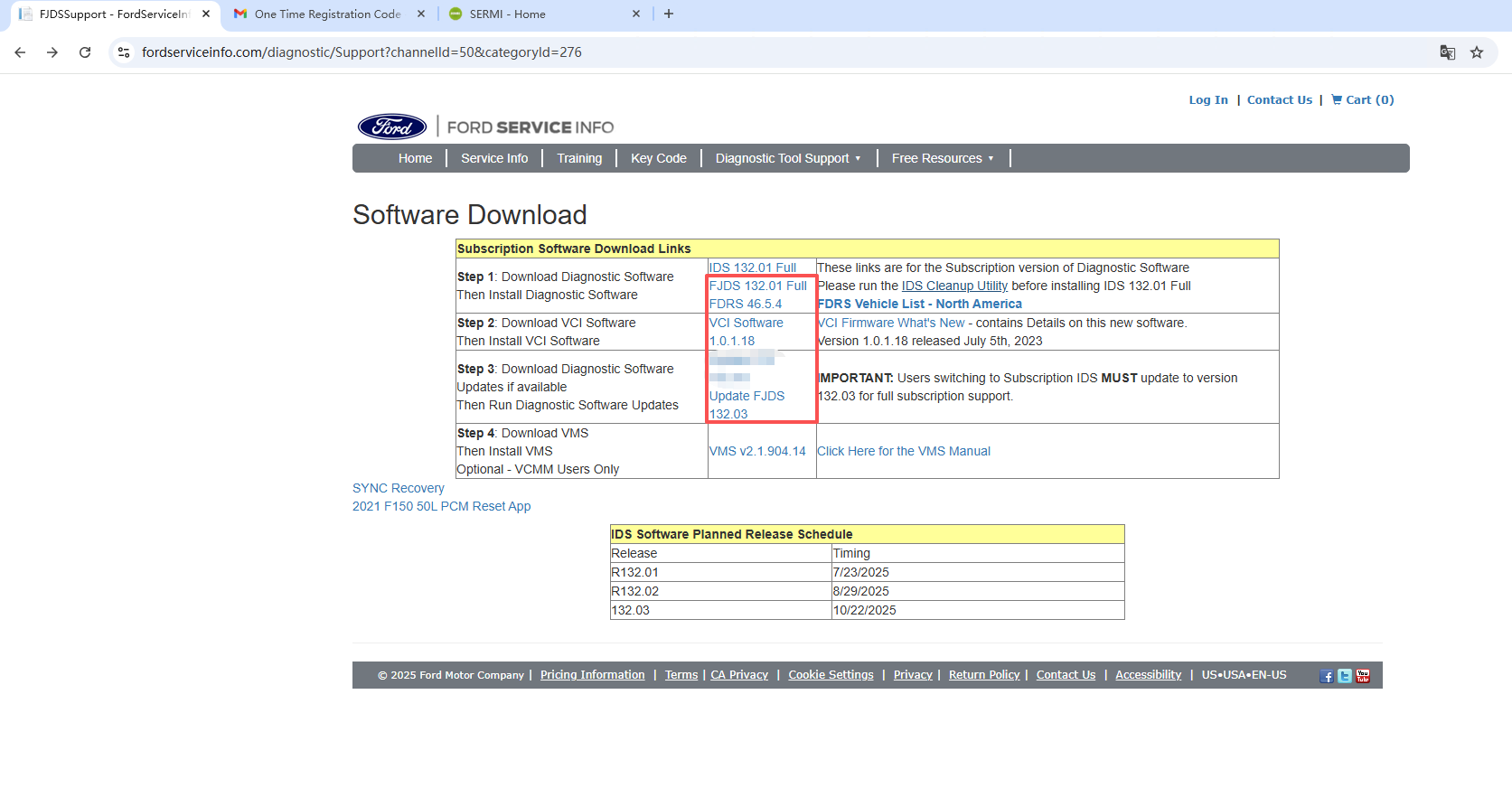Image resolution: width=1512 pixels, height=807 pixels.
Task: Open the IDS Cleanup Utility link
Action: (954, 286)
